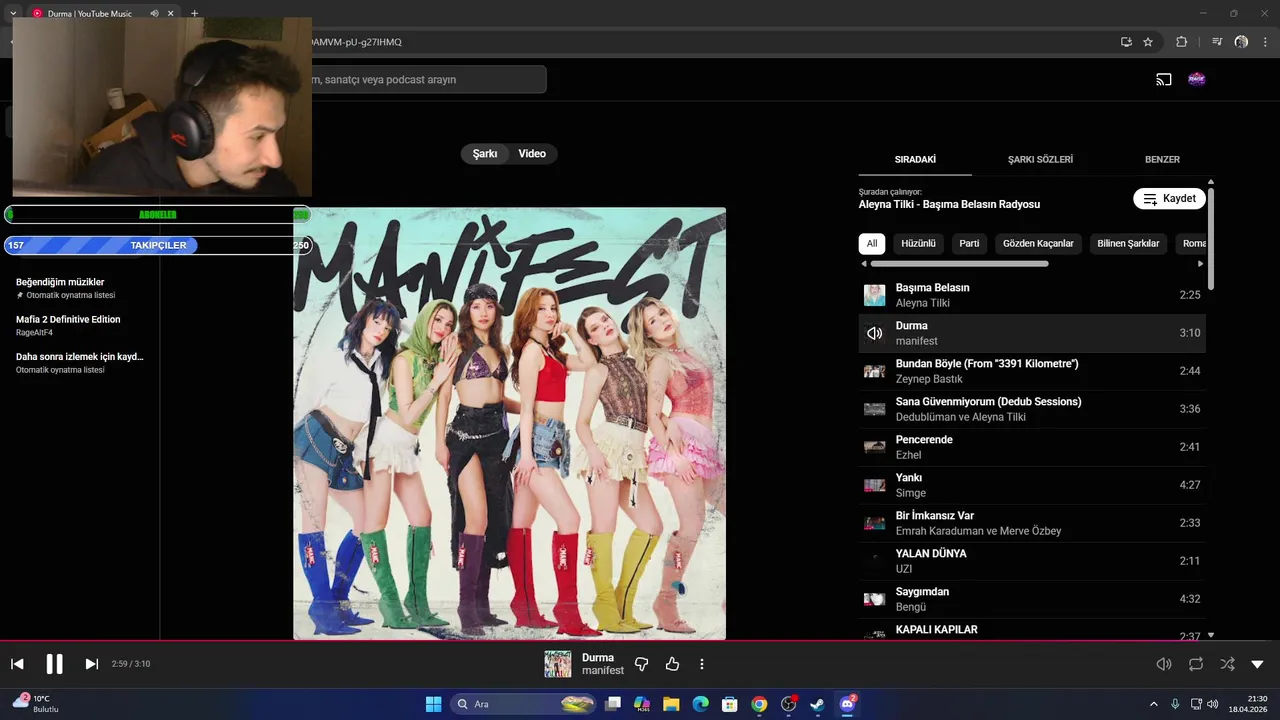This screenshot has height=720, width=1280.
Task: Click the Zeynep Bastık artist link
Action: coord(929,379)
